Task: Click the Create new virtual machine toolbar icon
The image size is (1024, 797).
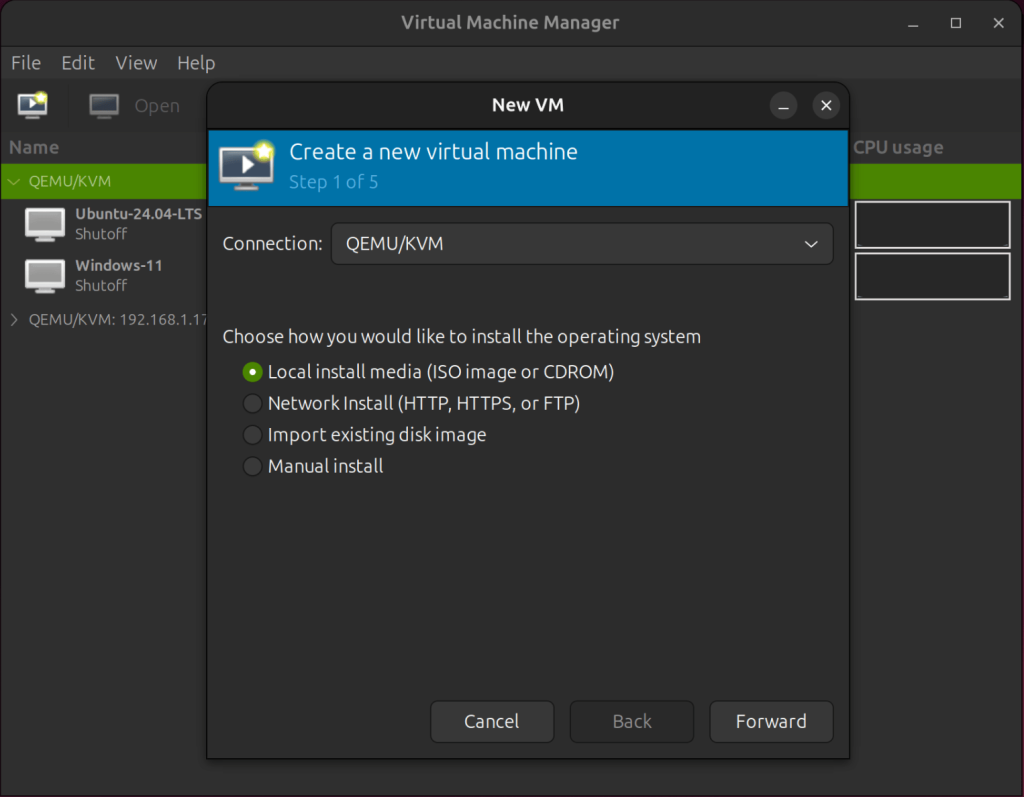Action: click(32, 105)
